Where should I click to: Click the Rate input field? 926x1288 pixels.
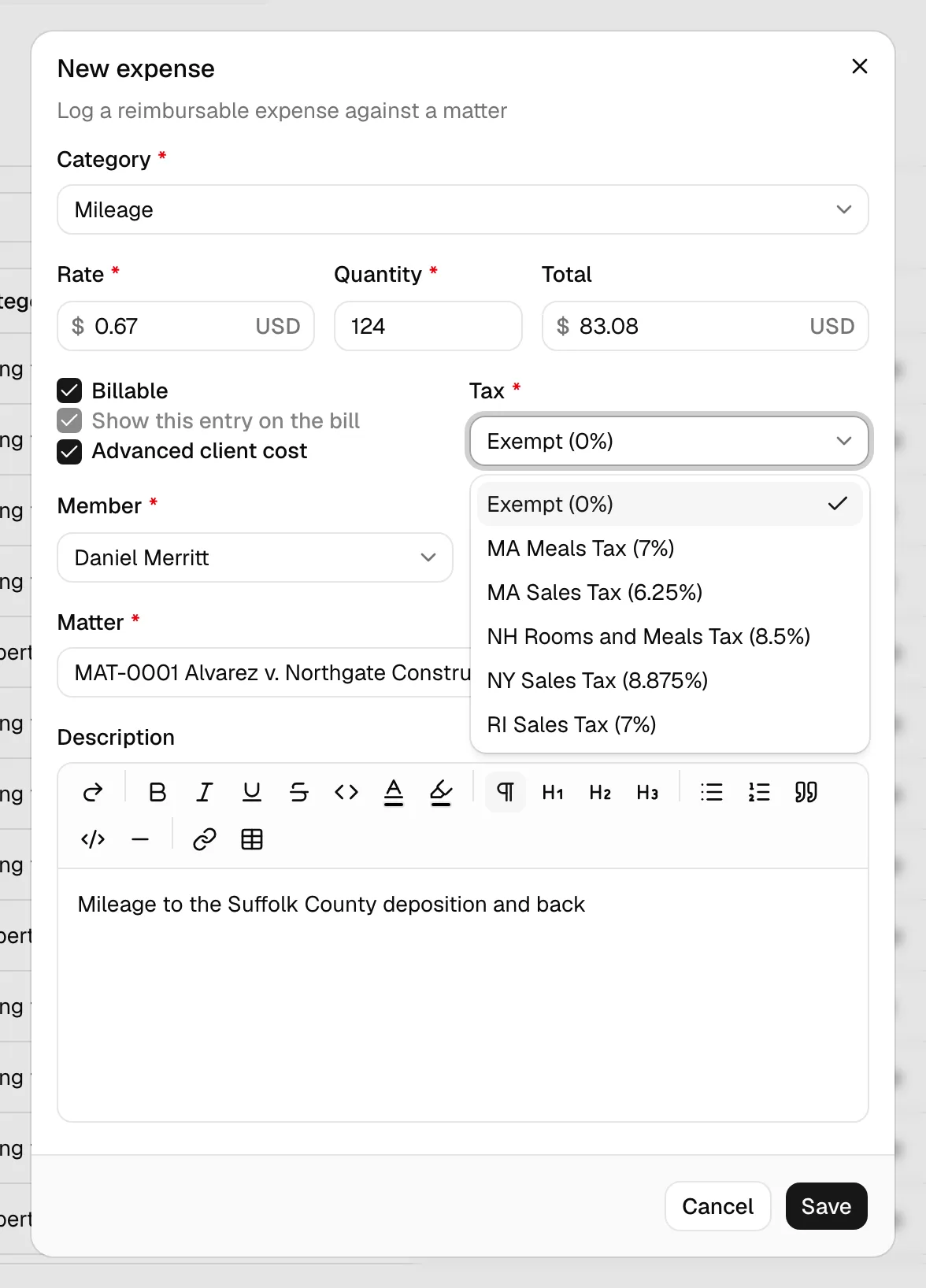[186, 326]
